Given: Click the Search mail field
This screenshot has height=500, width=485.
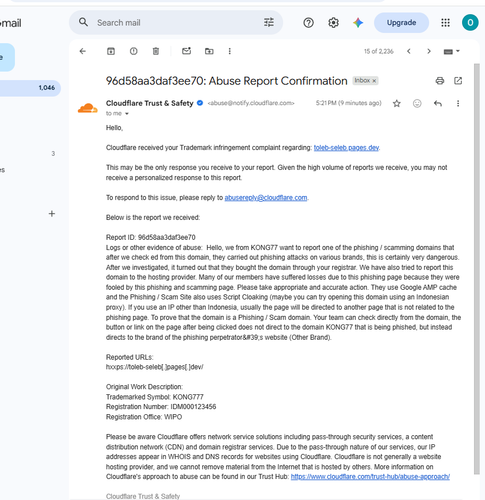Looking at the screenshot, I should point(177,23).
